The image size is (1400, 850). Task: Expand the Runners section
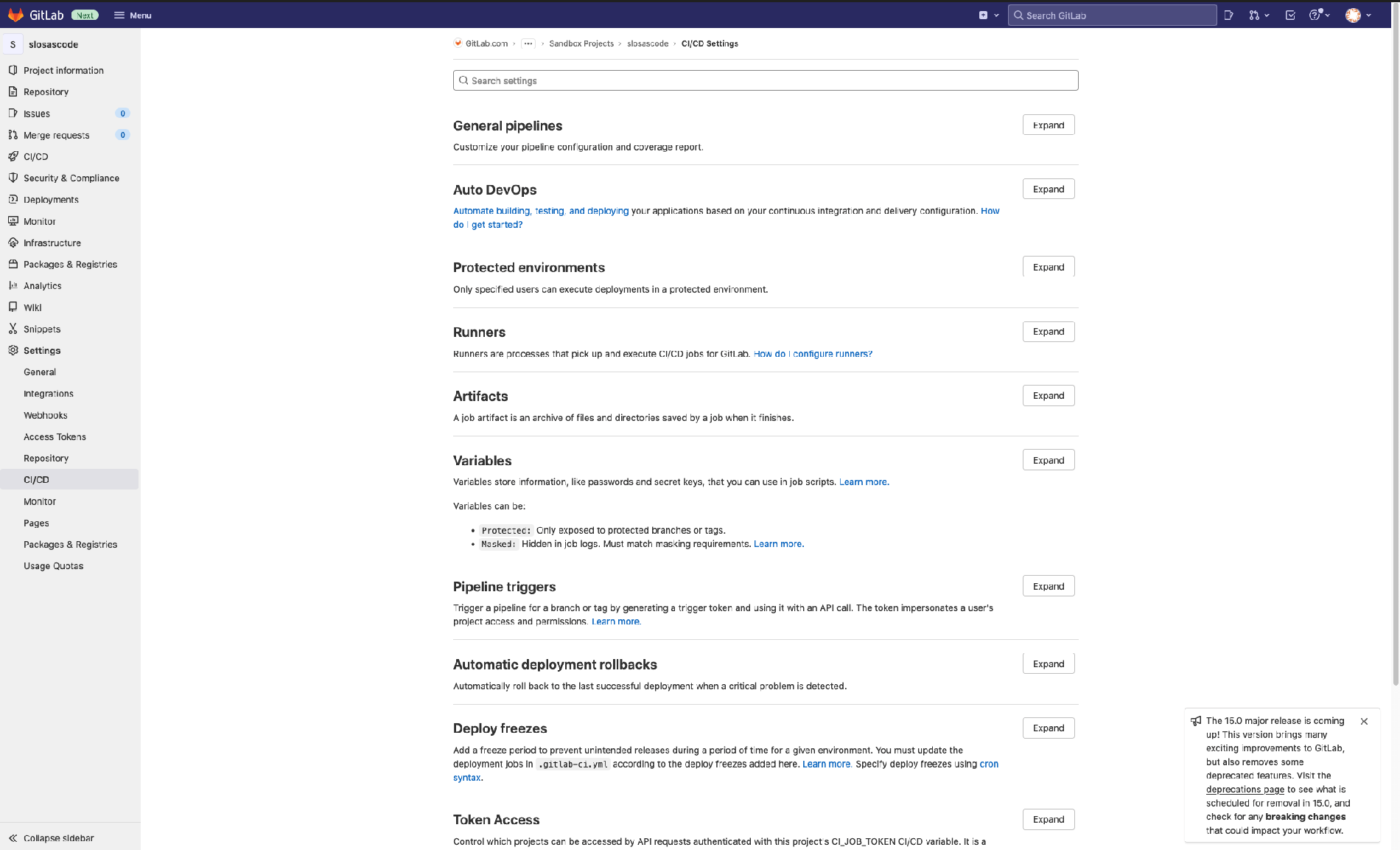(1048, 332)
